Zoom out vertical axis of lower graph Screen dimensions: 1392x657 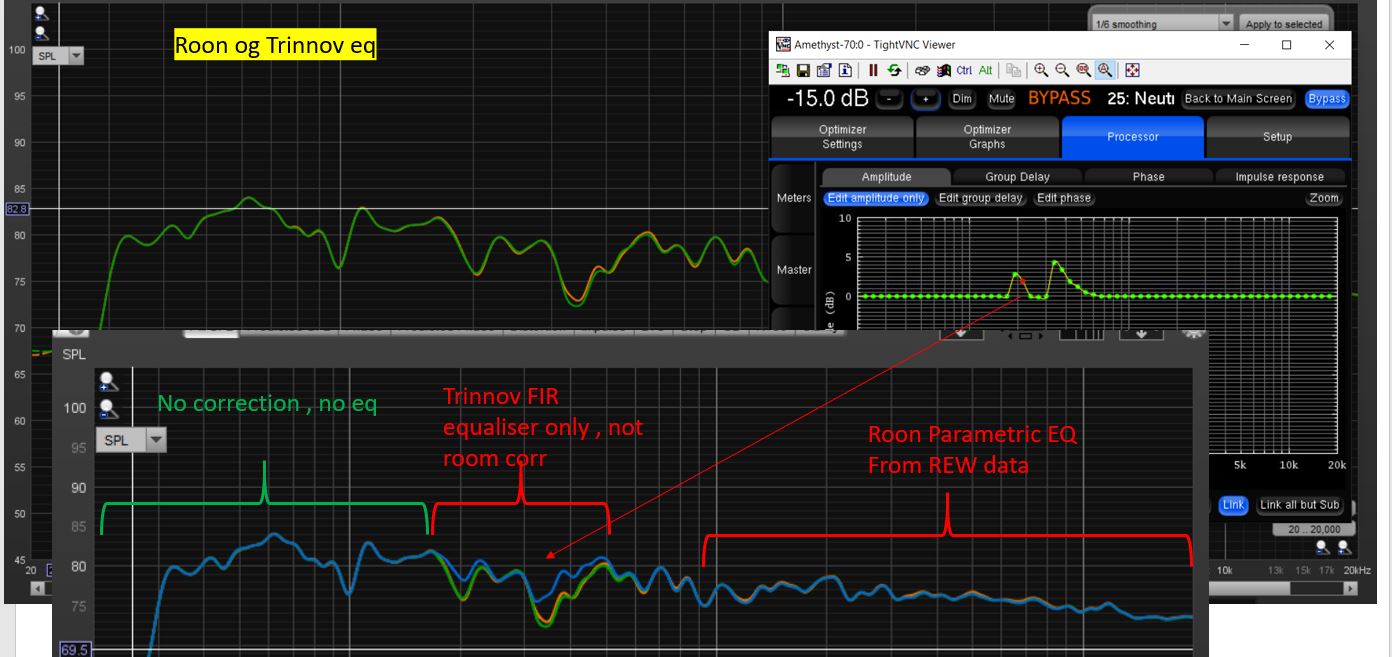coord(108,407)
